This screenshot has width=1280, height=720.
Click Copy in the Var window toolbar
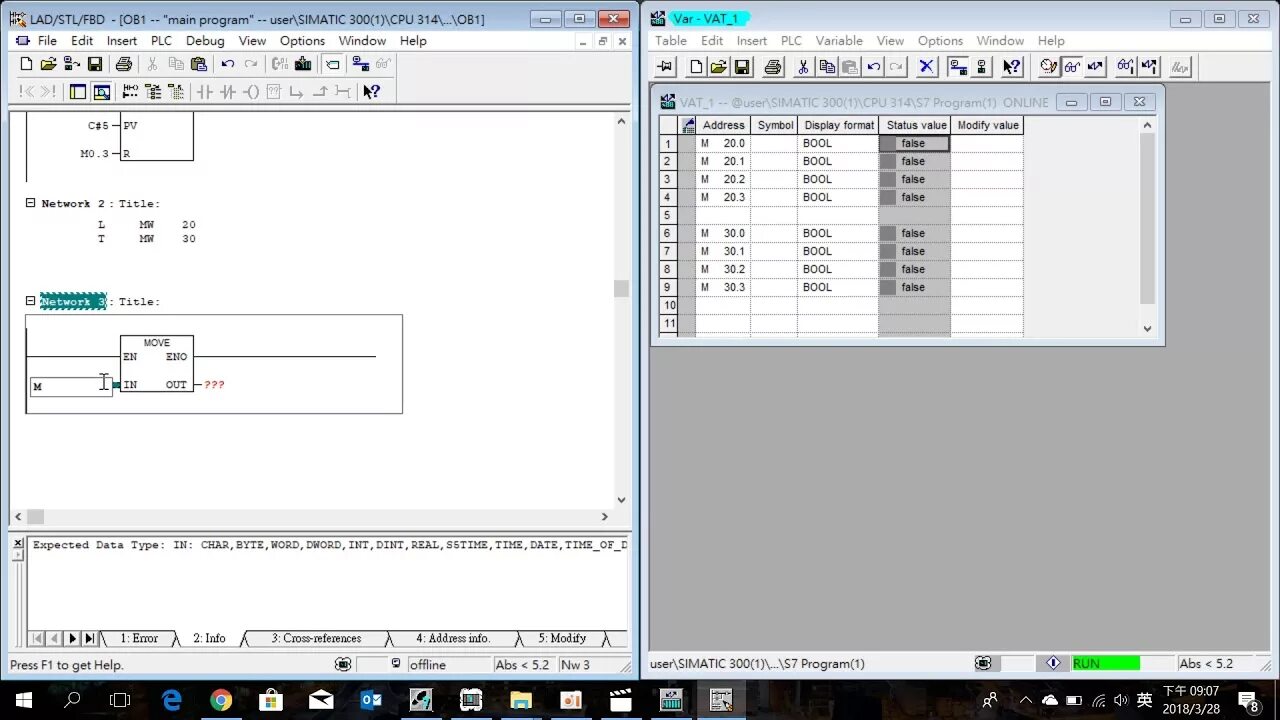(827, 67)
